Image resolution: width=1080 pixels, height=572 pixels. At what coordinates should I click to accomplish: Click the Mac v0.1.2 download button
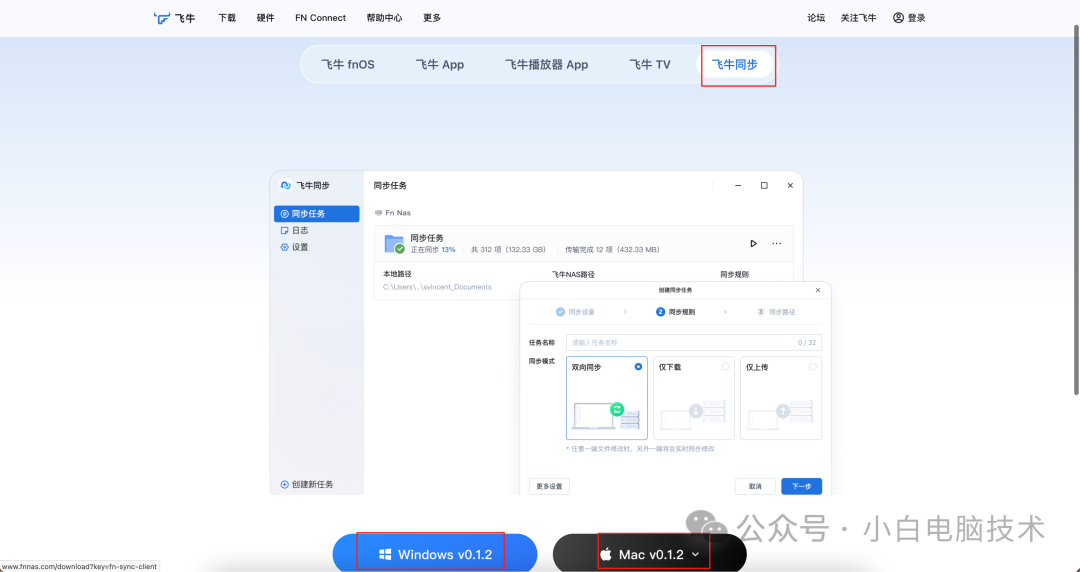tap(650, 554)
